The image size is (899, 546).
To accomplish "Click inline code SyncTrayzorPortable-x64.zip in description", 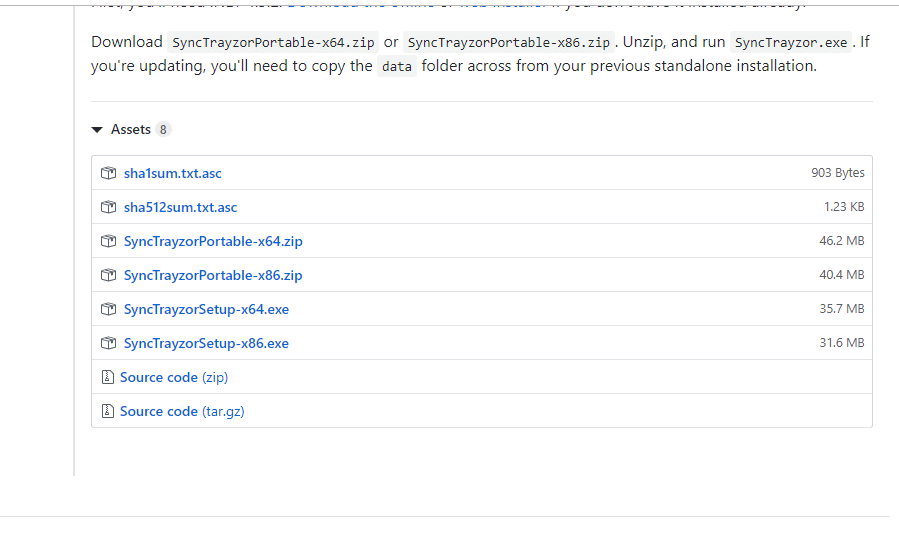I will pyautogui.click(x=273, y=42).
